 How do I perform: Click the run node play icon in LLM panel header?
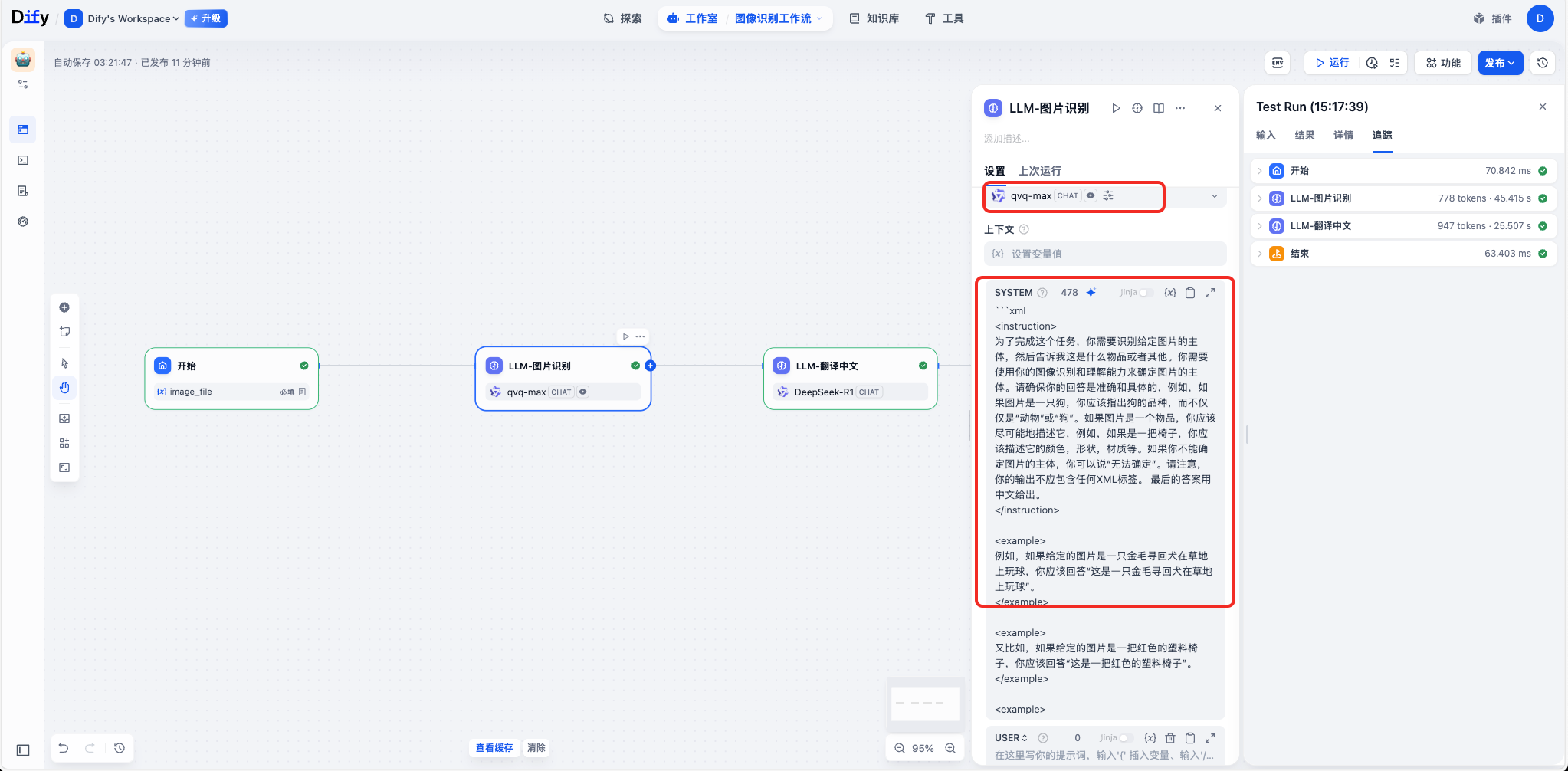1116,108
